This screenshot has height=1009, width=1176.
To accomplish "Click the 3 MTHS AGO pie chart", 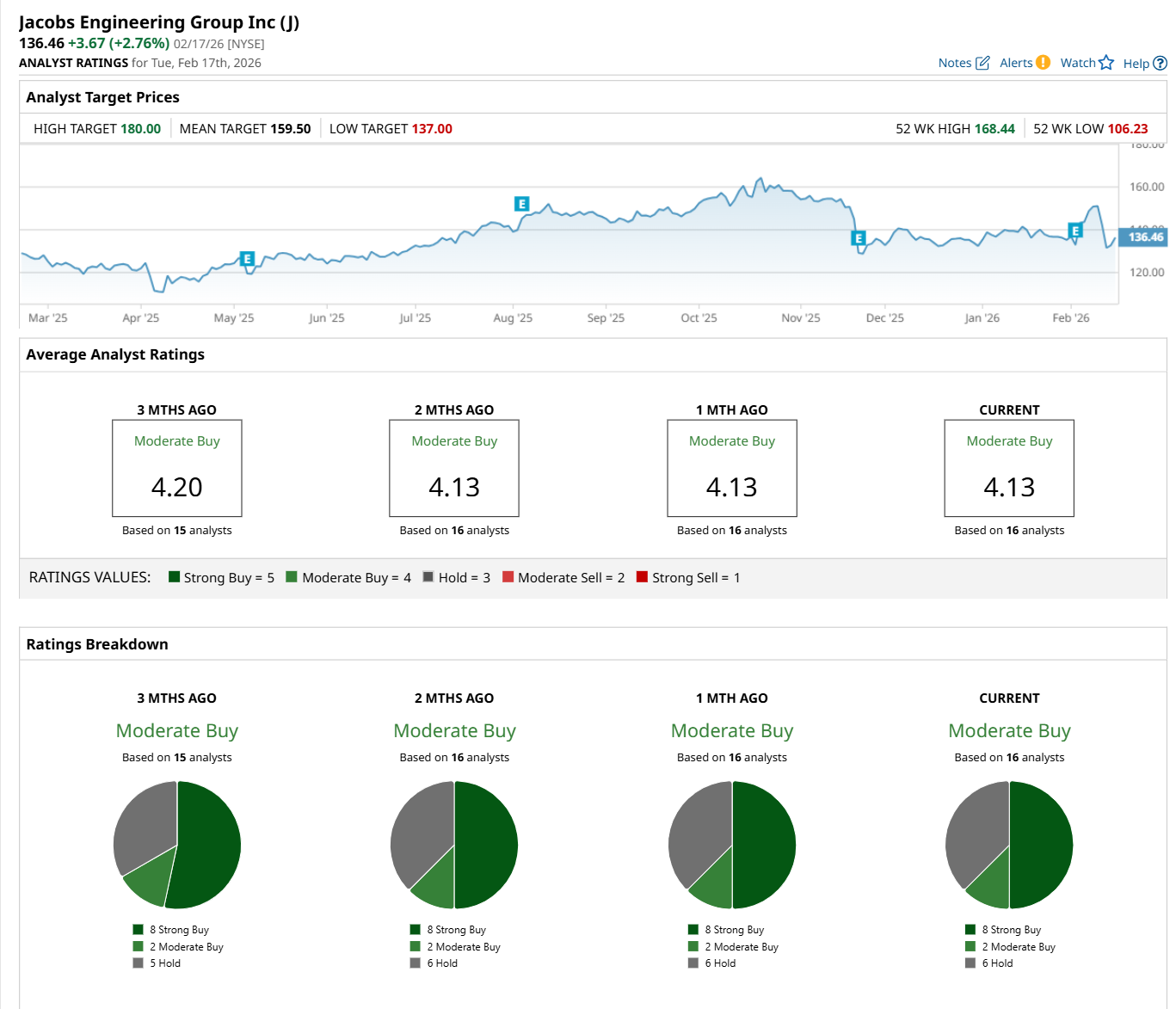I will click(177, 845).
